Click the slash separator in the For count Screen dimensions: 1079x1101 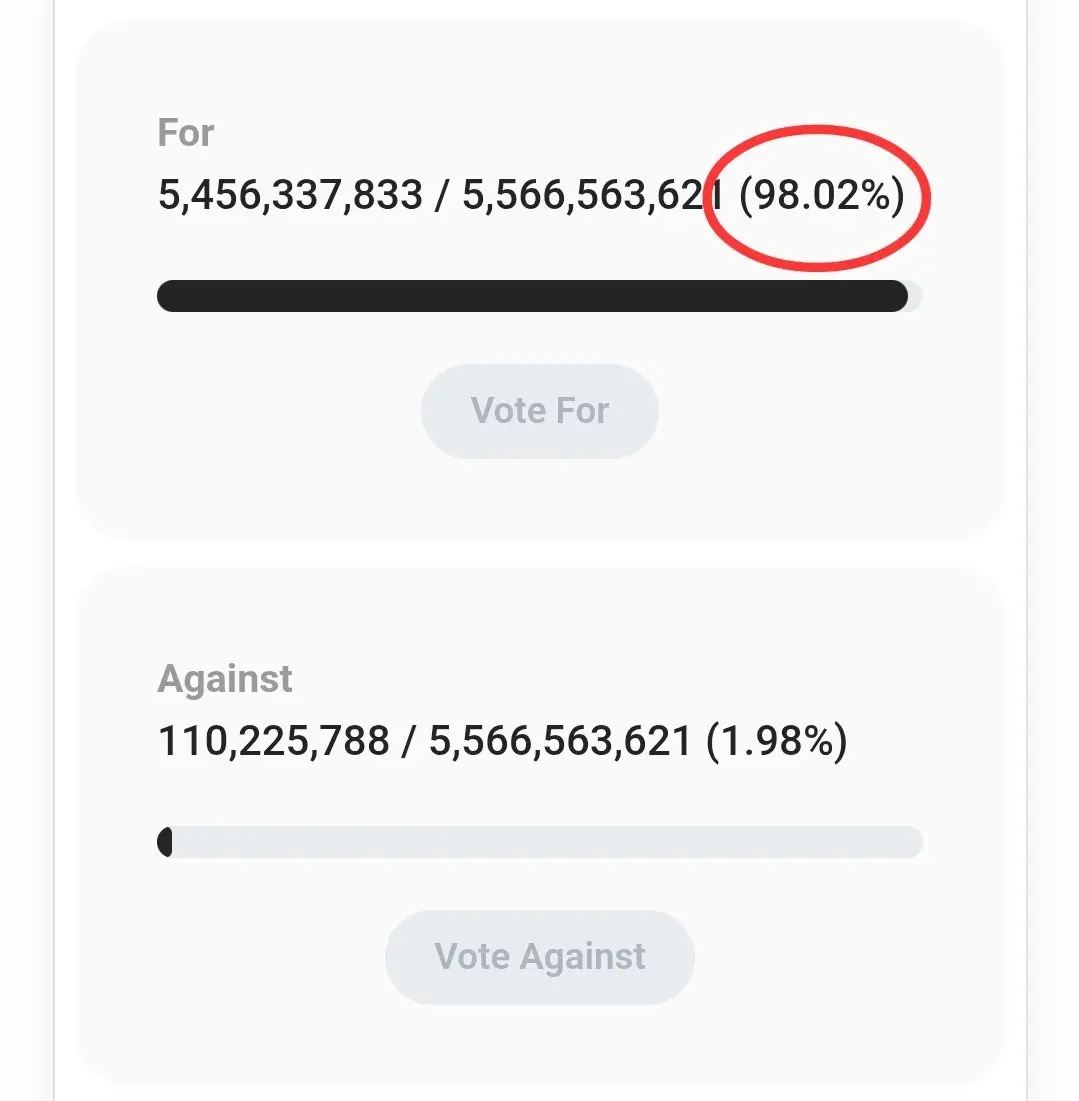click(442, 195)
